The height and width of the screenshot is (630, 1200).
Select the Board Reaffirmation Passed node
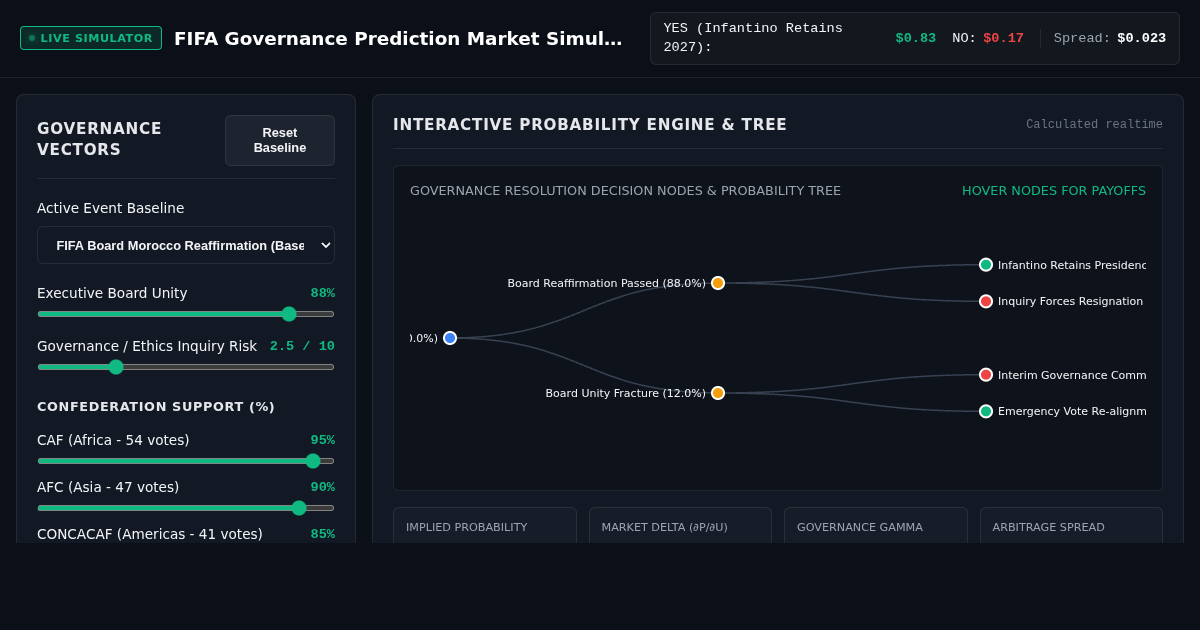(x=718, y=283)
